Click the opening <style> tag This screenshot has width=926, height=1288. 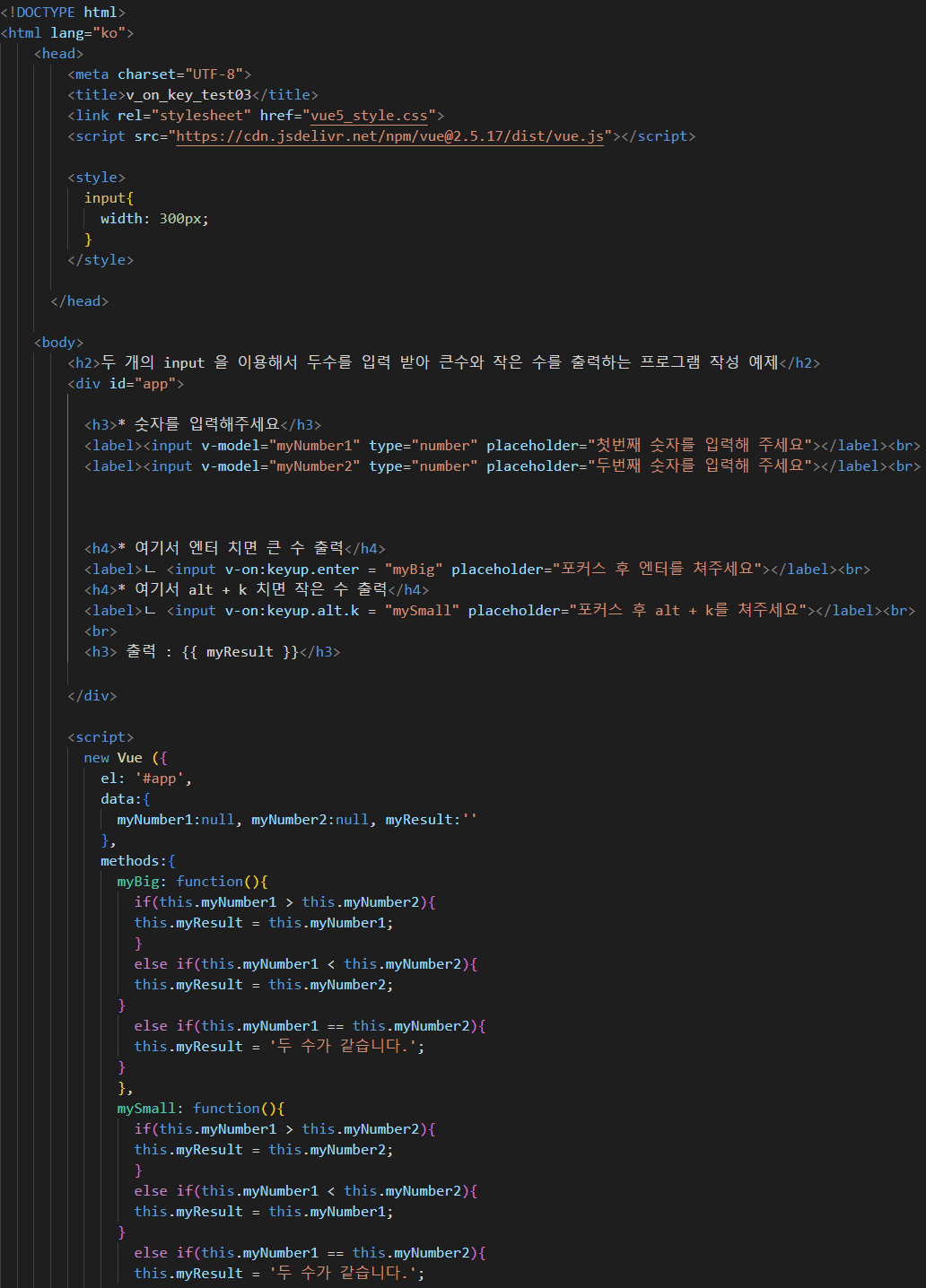click(x=97, y=178)
